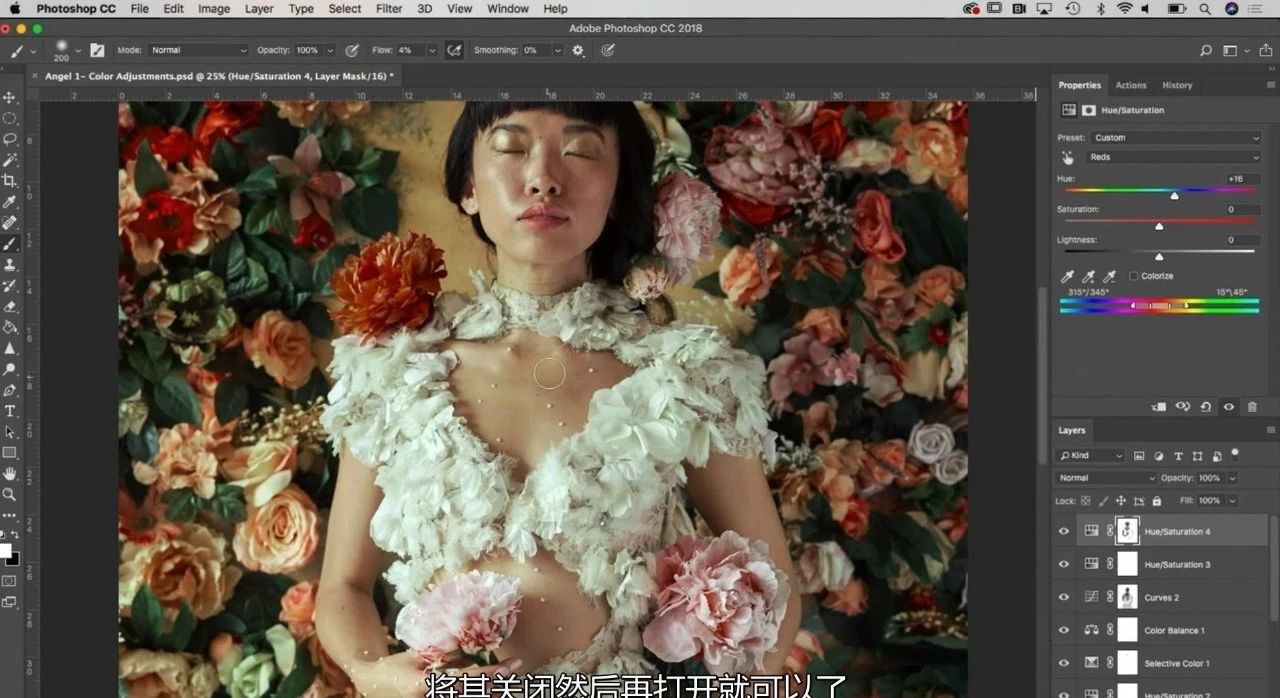
Task: Click the Saturation slider handle
Action: point(1159,226)
